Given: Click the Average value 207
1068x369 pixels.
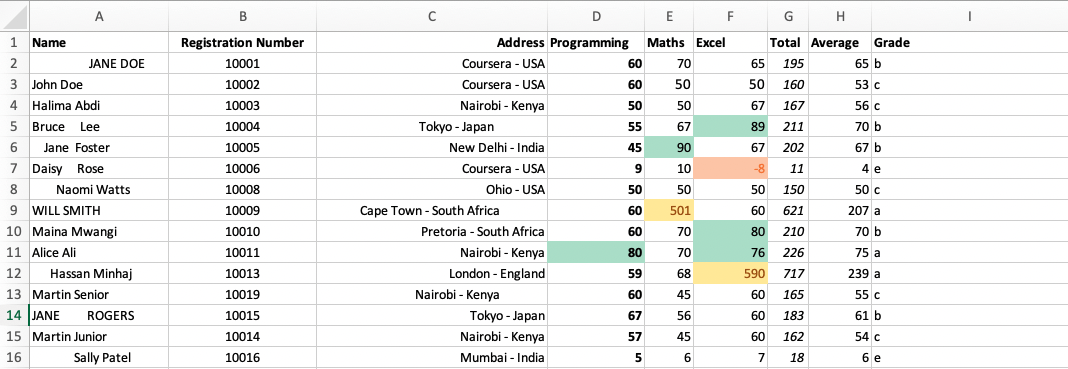Looking at the screenshot, I should [x=840, y=210].
